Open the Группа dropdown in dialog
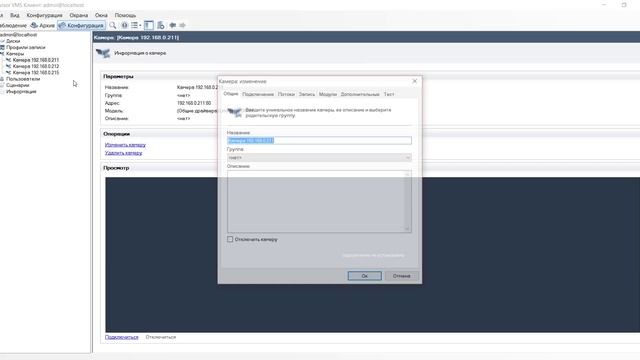 click(319, 158)
